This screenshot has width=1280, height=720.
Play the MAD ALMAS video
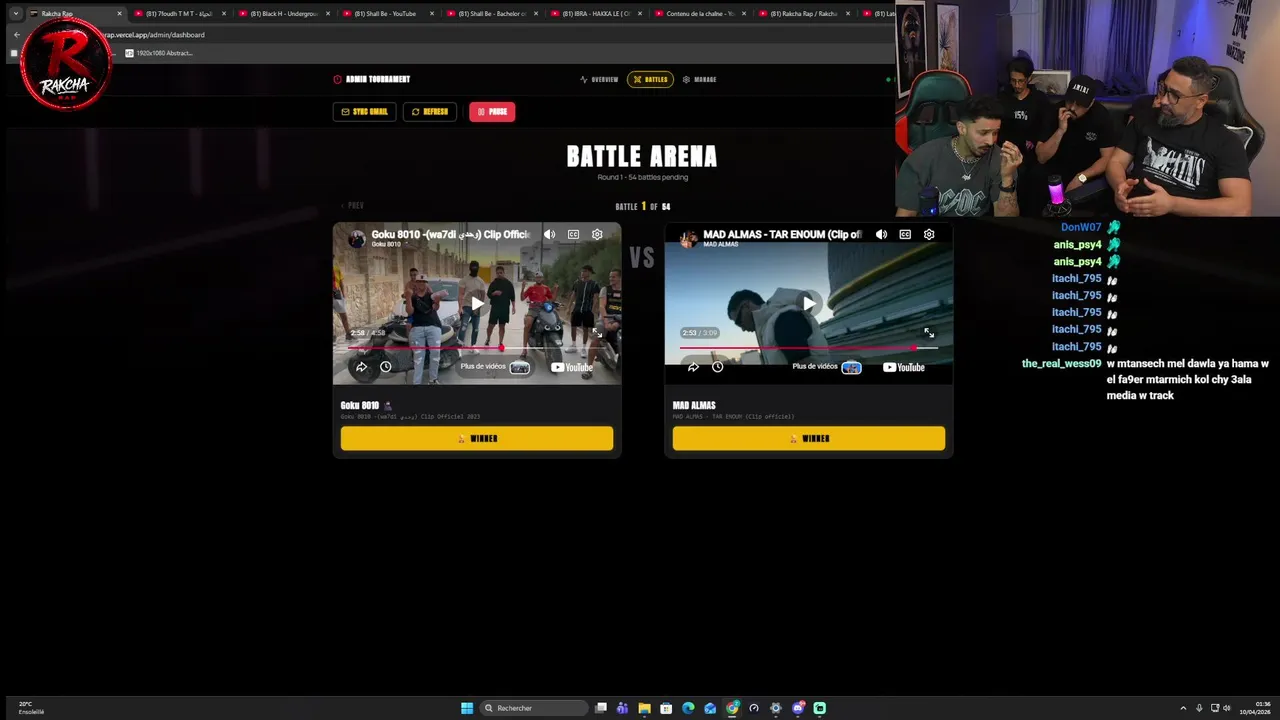[809, 303]
